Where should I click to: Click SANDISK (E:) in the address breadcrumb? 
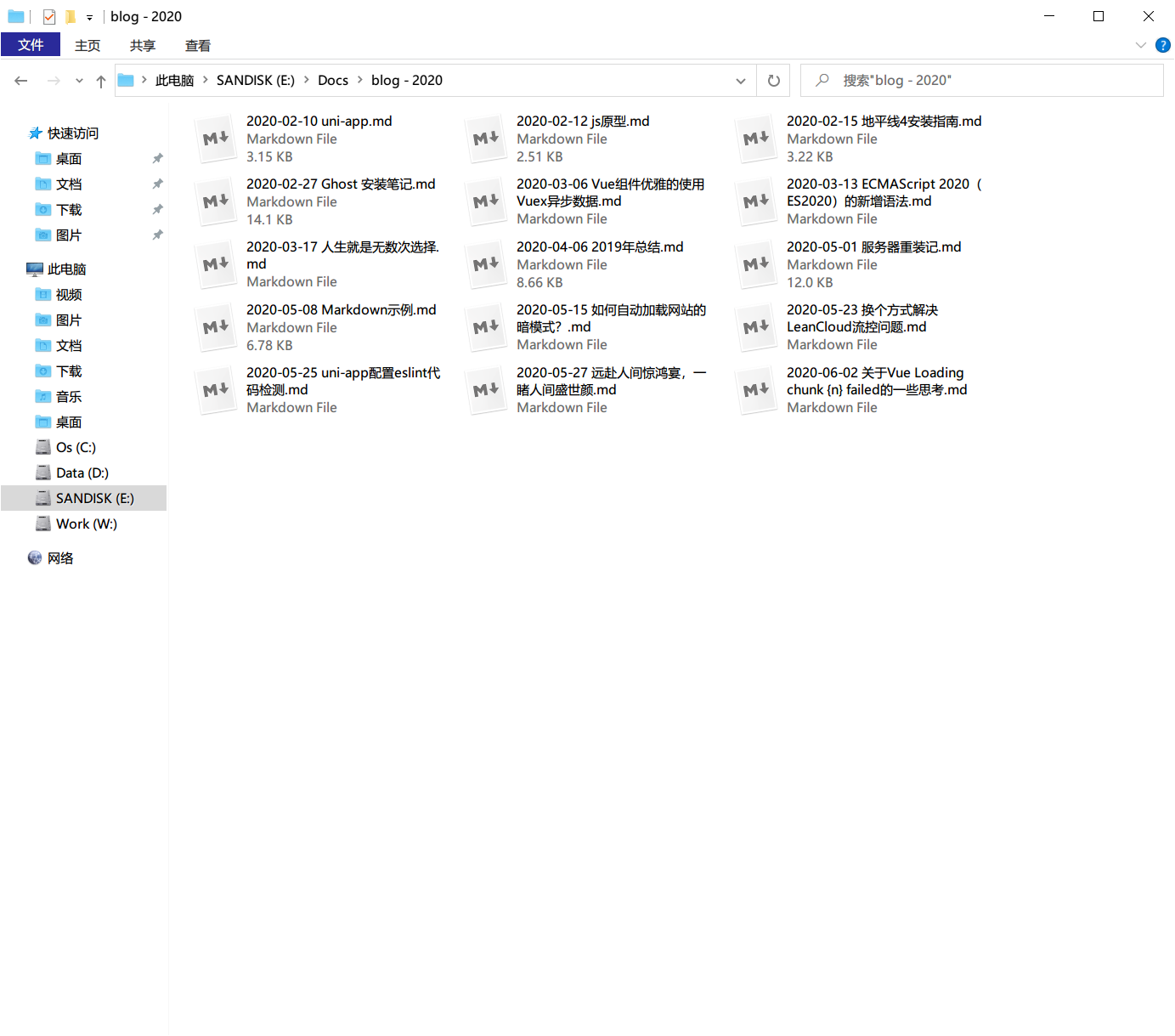pos(255,81)
